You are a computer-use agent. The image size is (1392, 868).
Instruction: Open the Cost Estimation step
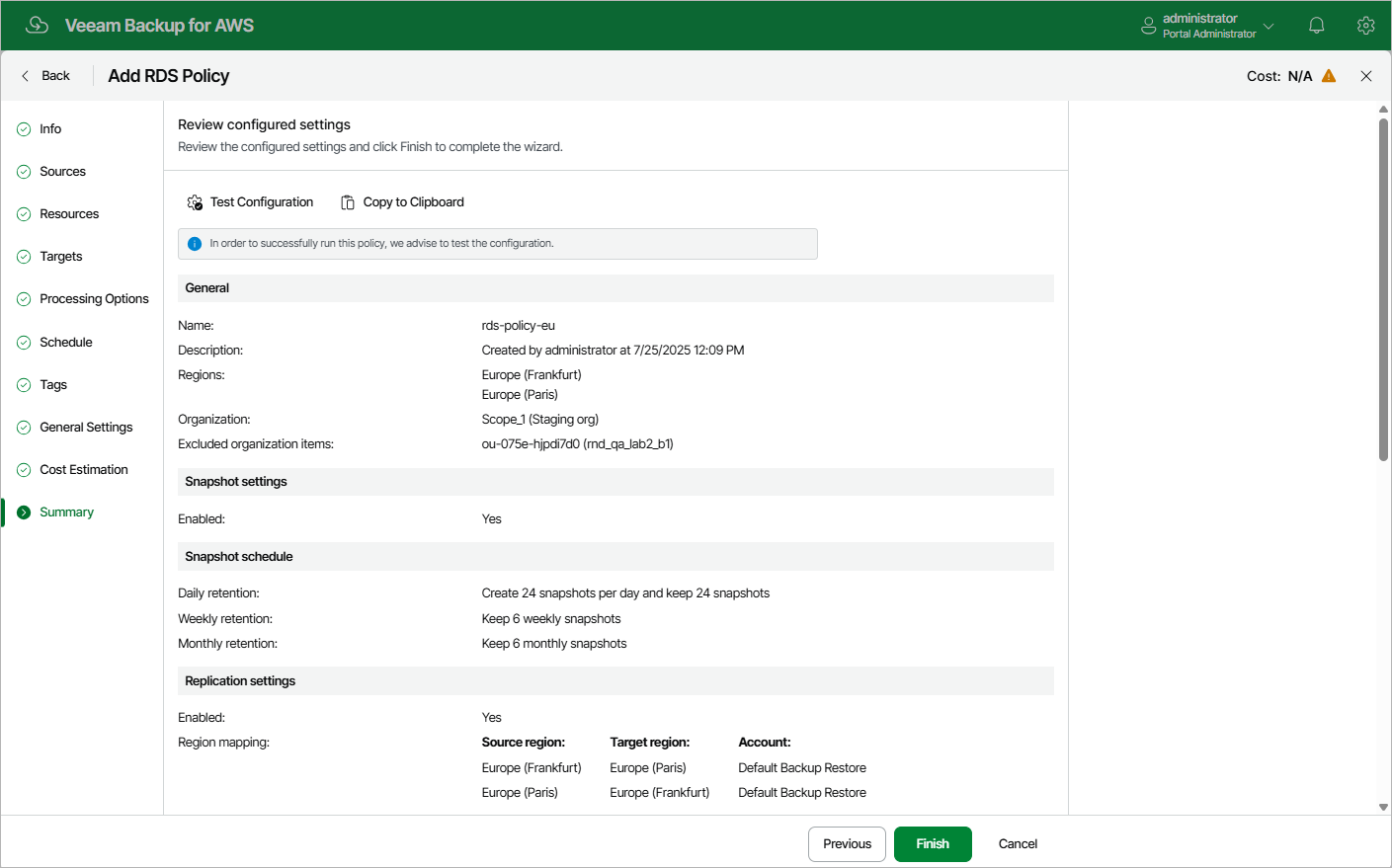click(x=84, y=470)
